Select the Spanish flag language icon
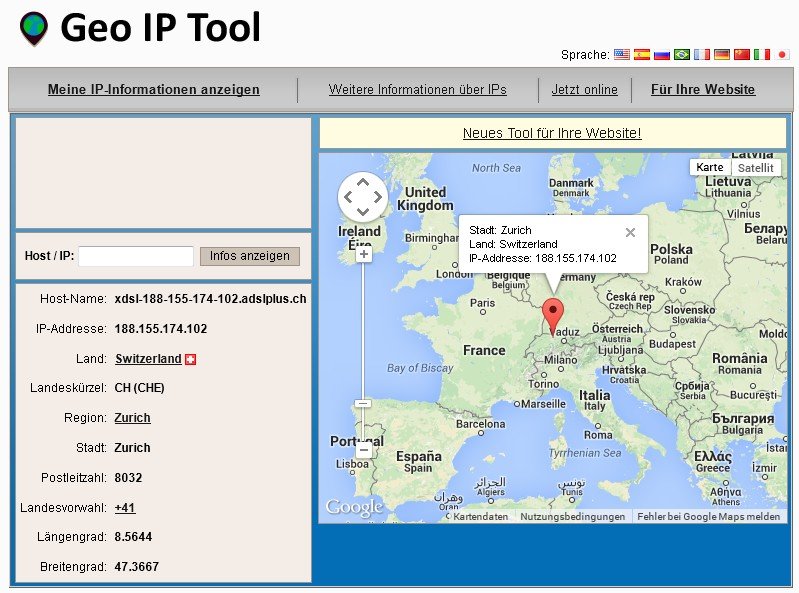The width and height of the screenshot is (799, 593). click(642, 55)
